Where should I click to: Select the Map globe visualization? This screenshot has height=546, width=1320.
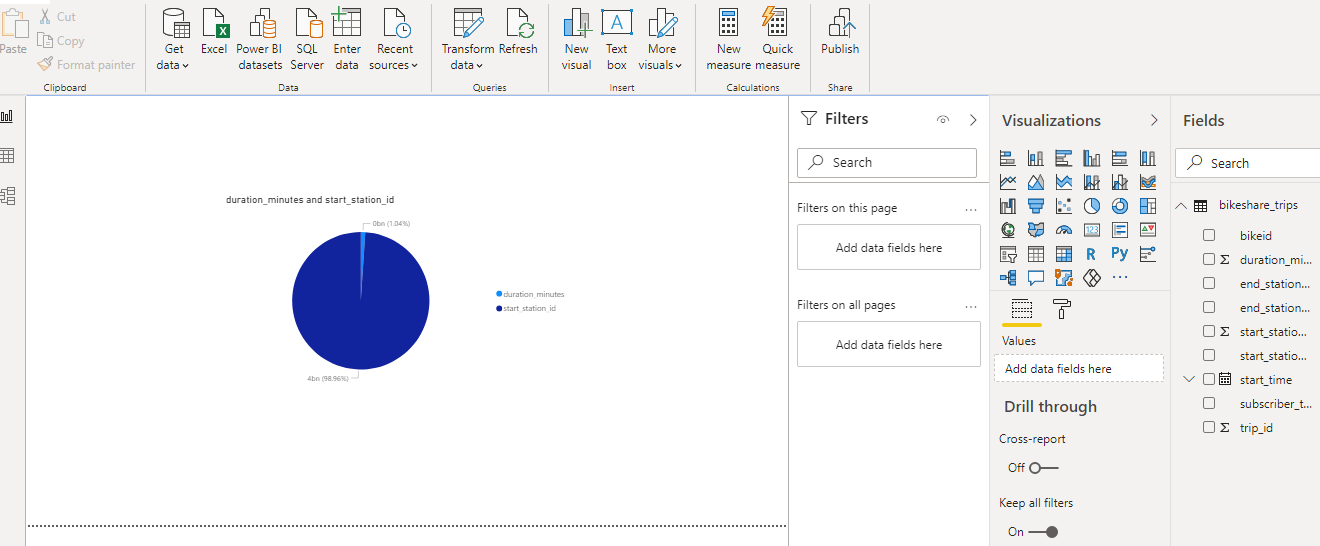[x=1008, y=230]
